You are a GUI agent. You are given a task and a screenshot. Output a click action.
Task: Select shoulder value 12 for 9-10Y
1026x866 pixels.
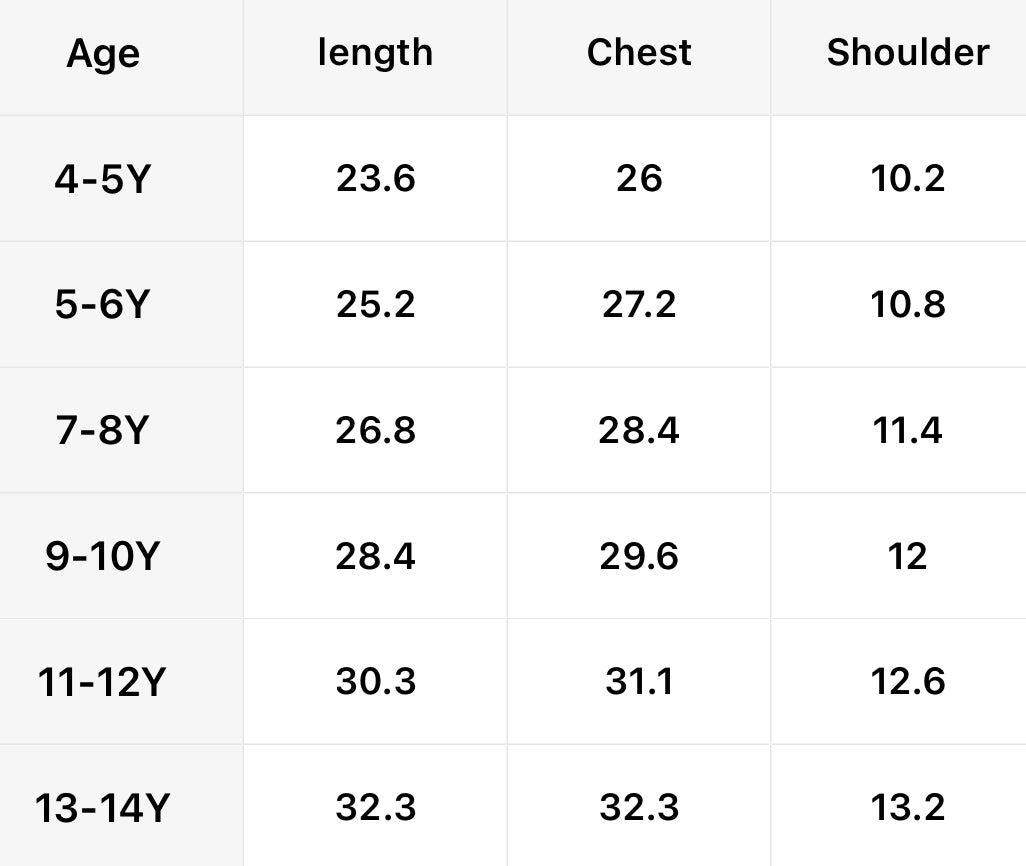(x=907, y=556)
